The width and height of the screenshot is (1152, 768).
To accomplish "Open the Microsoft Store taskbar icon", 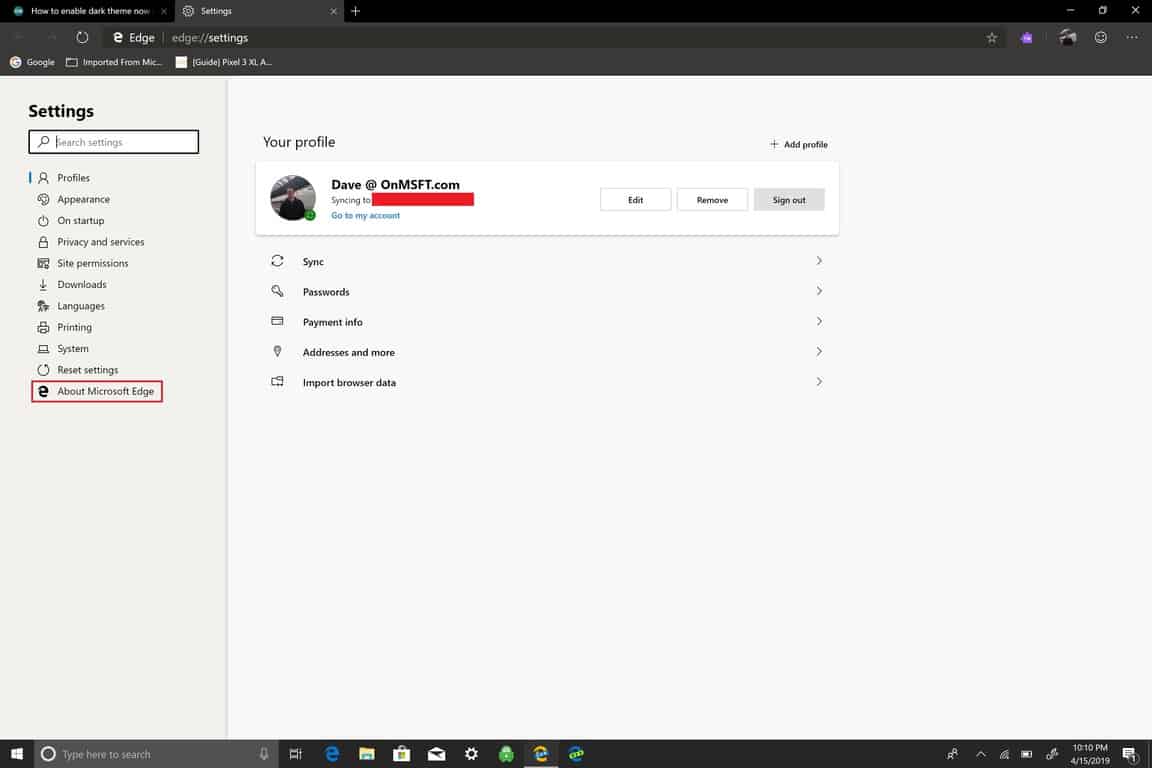I will (401, 754).
